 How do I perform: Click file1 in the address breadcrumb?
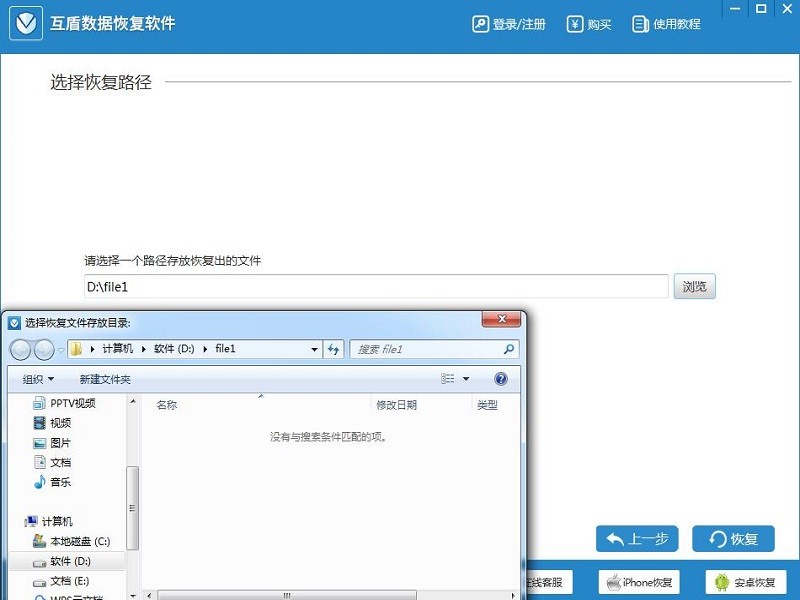(225, 348)
